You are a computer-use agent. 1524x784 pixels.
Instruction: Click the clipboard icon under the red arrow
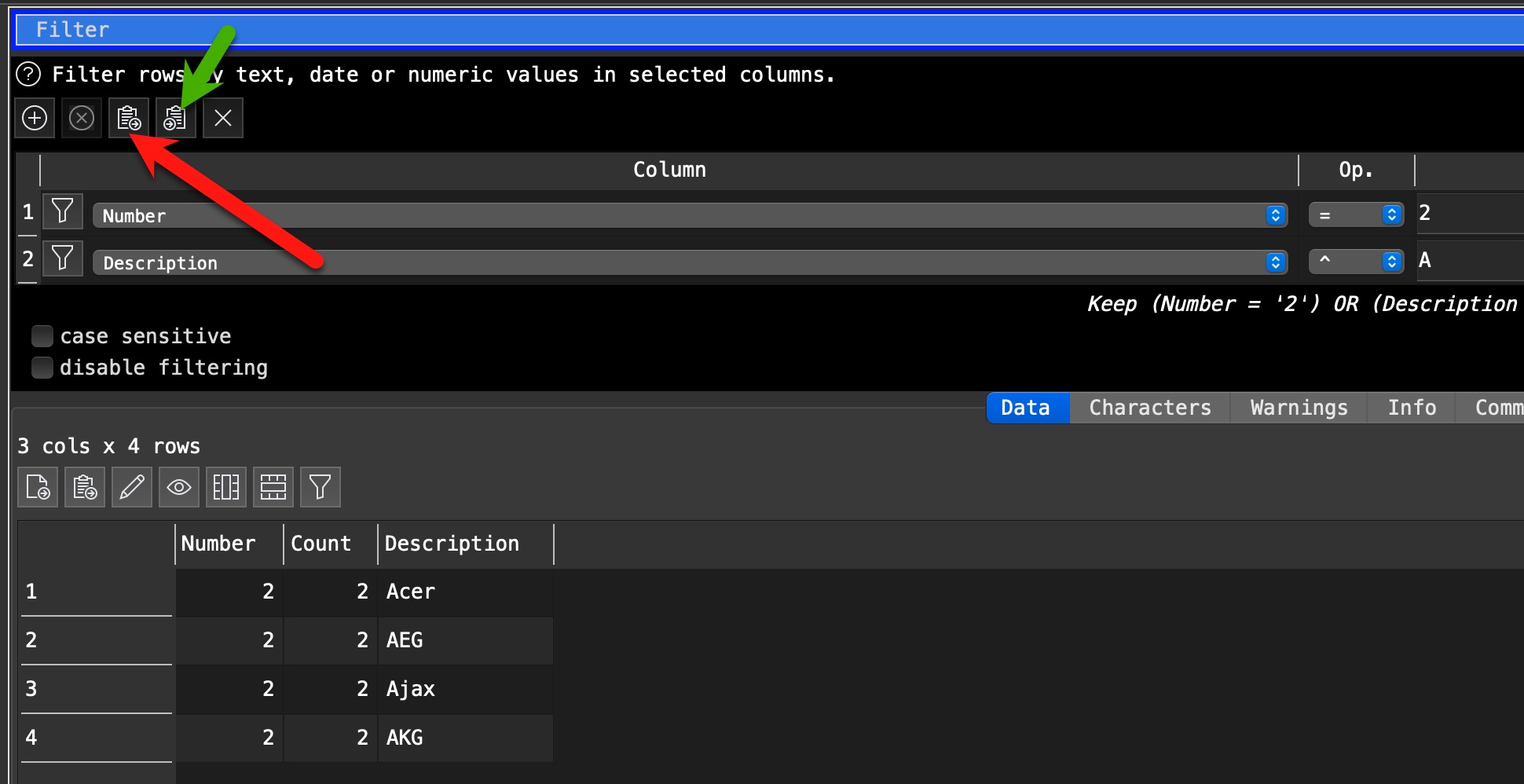[x=129, y=118]
